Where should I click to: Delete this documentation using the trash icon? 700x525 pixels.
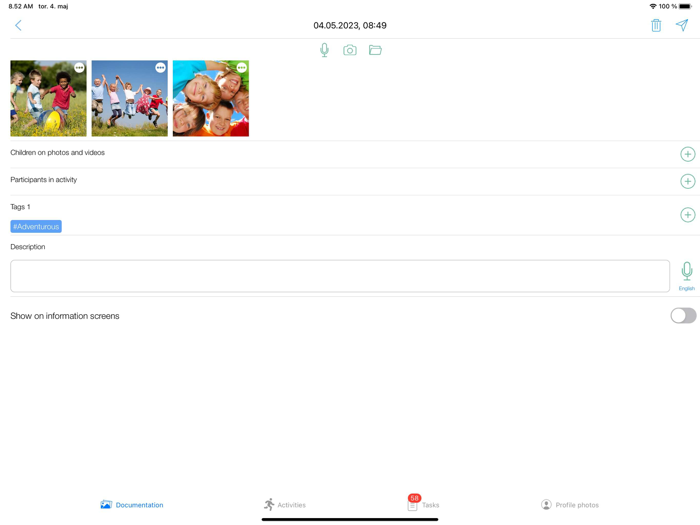(656, 25)
